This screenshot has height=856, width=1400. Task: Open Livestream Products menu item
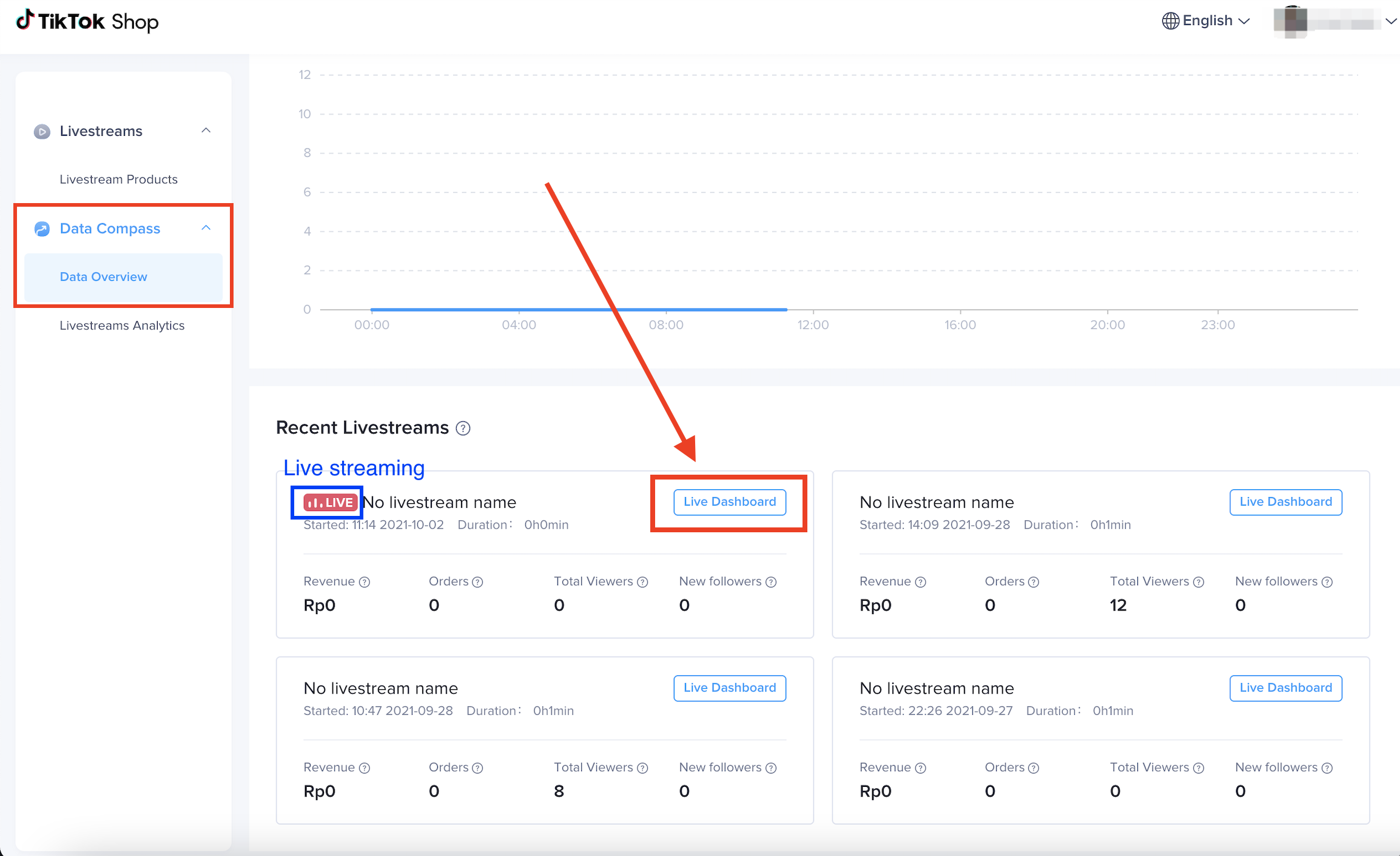(118, 179)
